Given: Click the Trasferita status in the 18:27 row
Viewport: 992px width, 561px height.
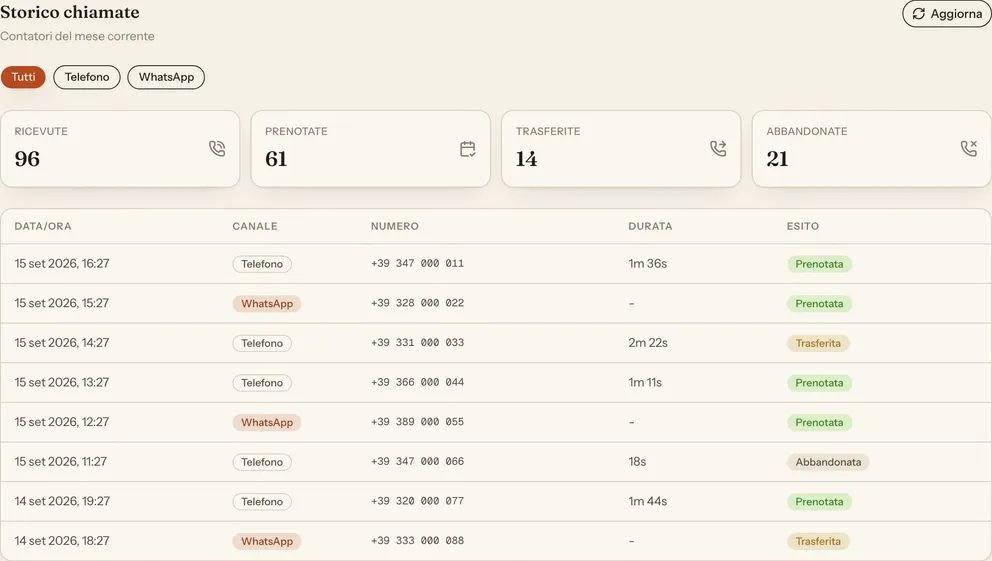Looking at the screenshot, I should coord(818,541).
